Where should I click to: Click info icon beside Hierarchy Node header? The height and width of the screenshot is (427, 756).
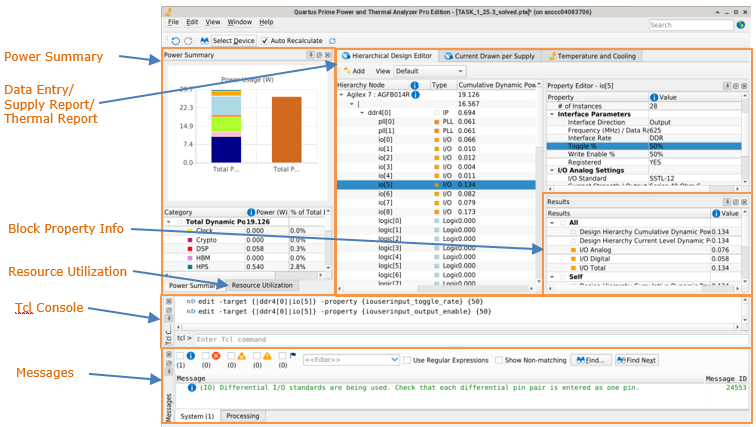coord(414,85)
